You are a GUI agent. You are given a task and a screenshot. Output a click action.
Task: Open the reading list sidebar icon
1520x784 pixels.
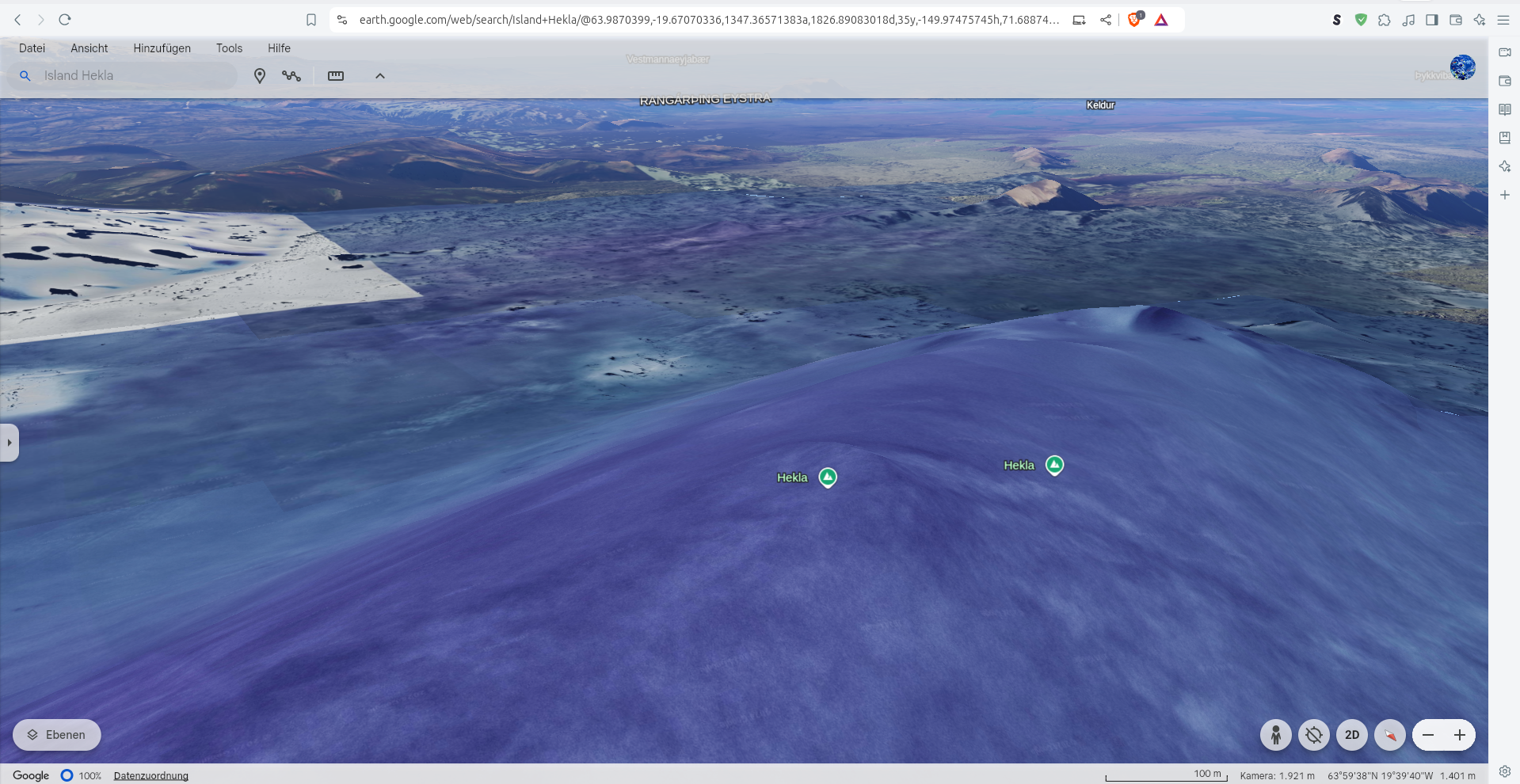1505,109
